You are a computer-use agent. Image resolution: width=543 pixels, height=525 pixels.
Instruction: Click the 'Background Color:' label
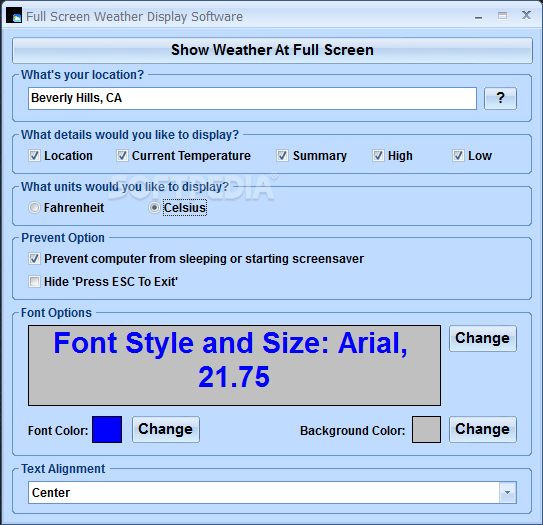click(x=353, y=430)
